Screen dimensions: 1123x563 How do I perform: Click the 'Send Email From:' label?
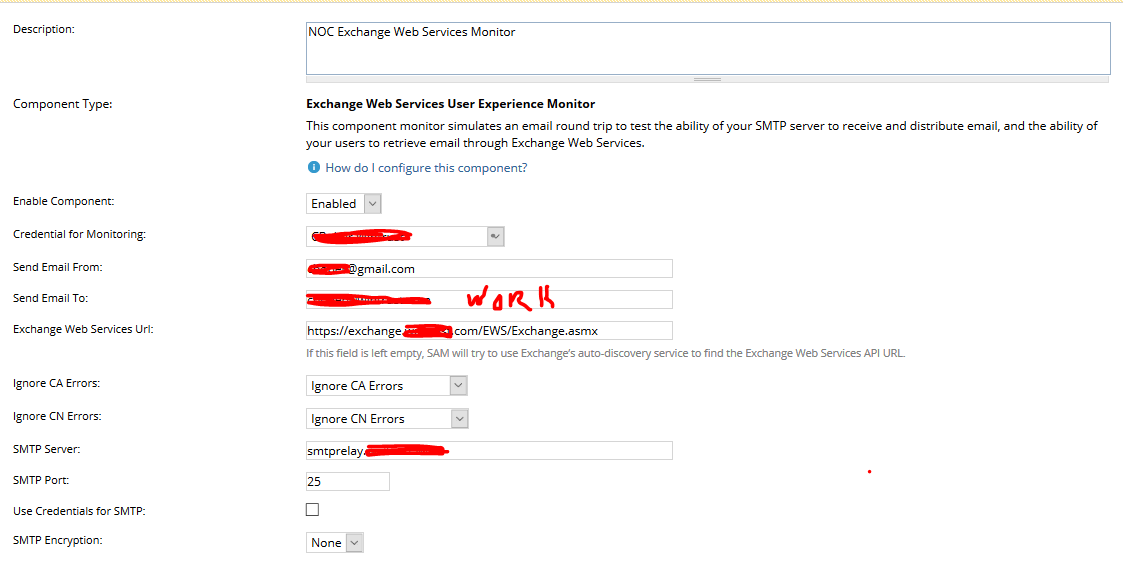pyautogui.click(x=58, y=267)
